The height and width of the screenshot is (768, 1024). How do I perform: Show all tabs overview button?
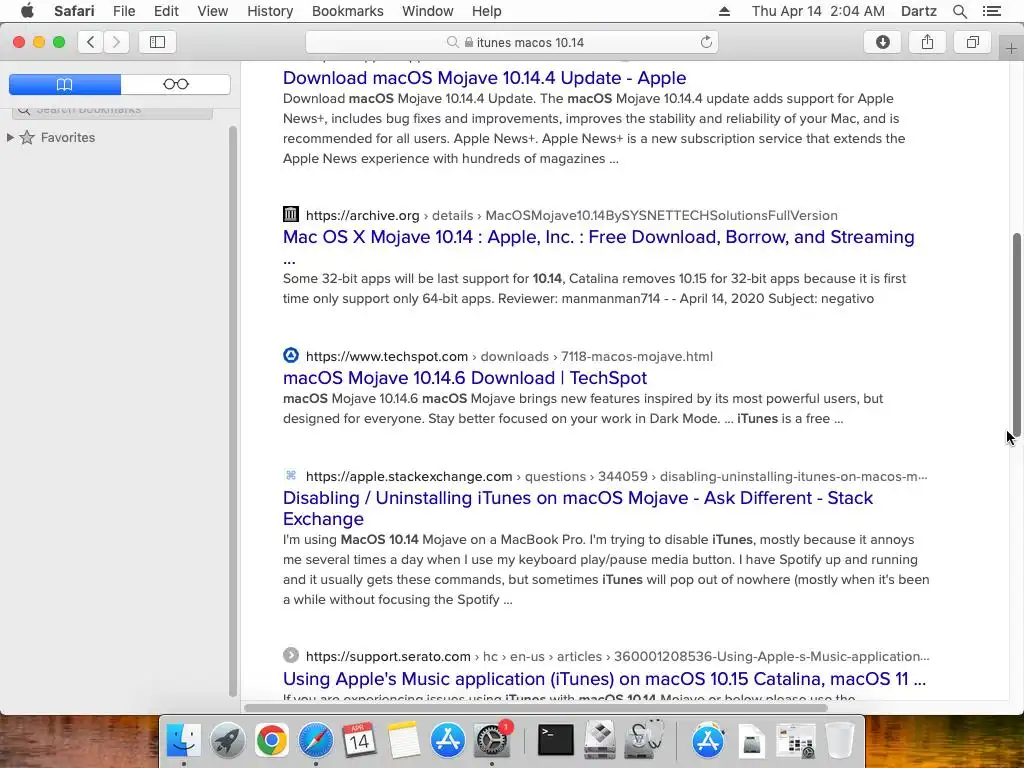[972, 42]
